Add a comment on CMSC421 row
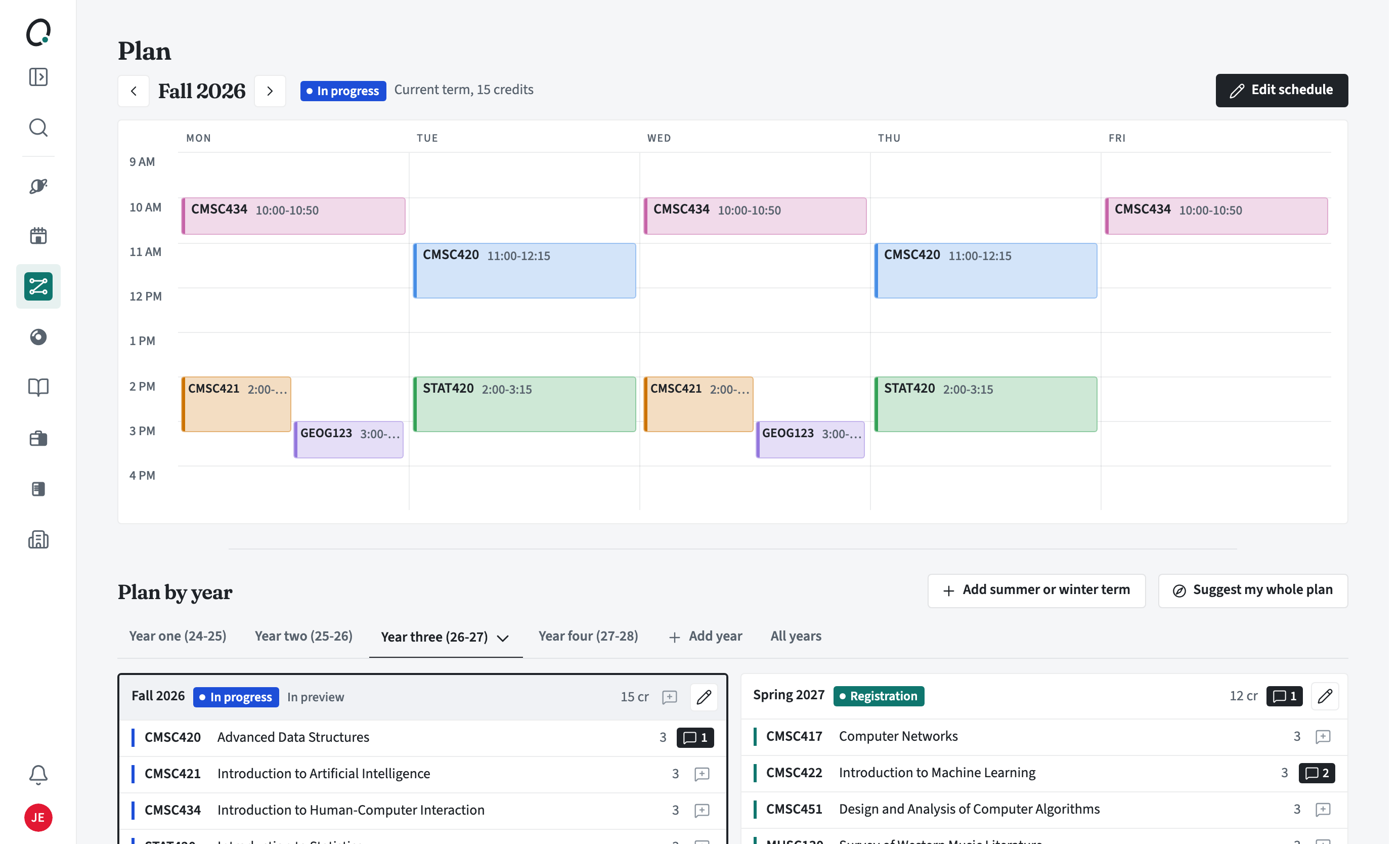Screen dimensions: 1400x844 pyautogui.click(x=702, y=774)
